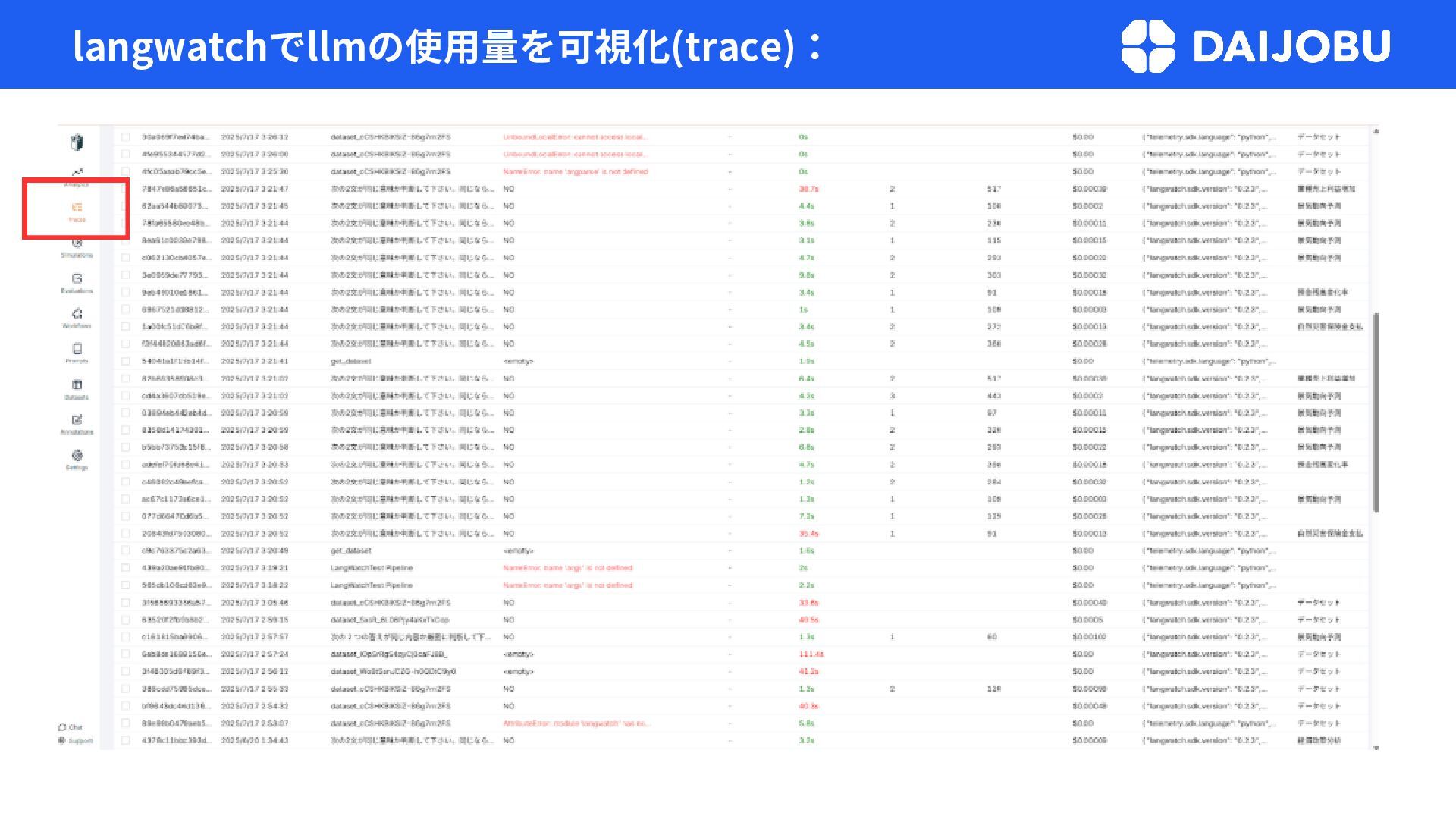The image size is (1456, 819).
Task: Open the Analytics section
Action: pos(77,177)
